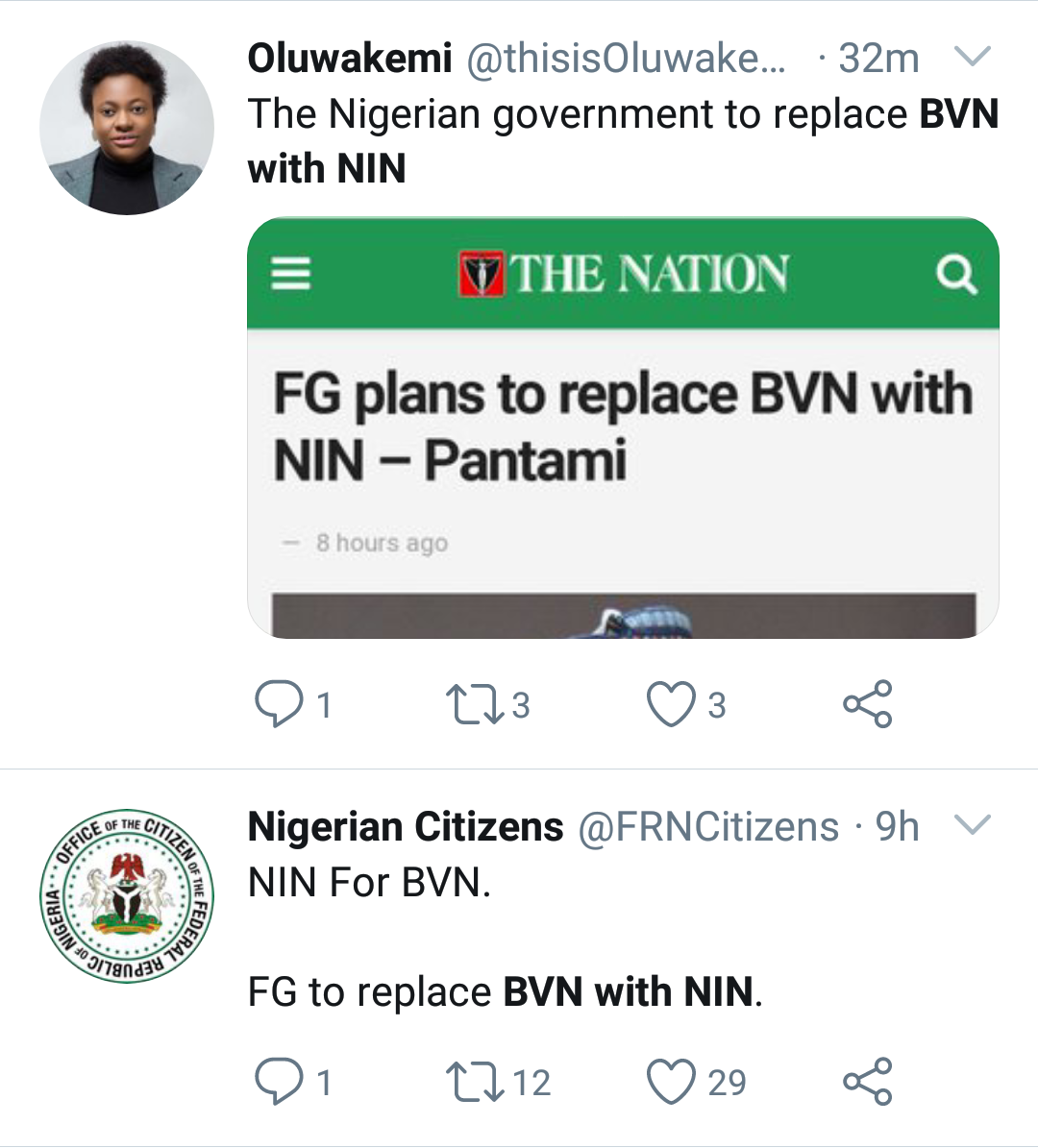
Task: Open 'FG plans to replace BVN' headline
Action: (x=623, y=427)
